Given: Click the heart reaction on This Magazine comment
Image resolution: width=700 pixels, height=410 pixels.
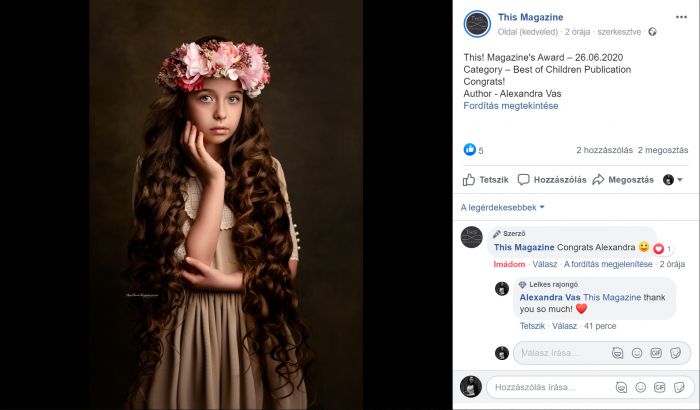Looking at the screenshot, I should (x=658, y=249).
